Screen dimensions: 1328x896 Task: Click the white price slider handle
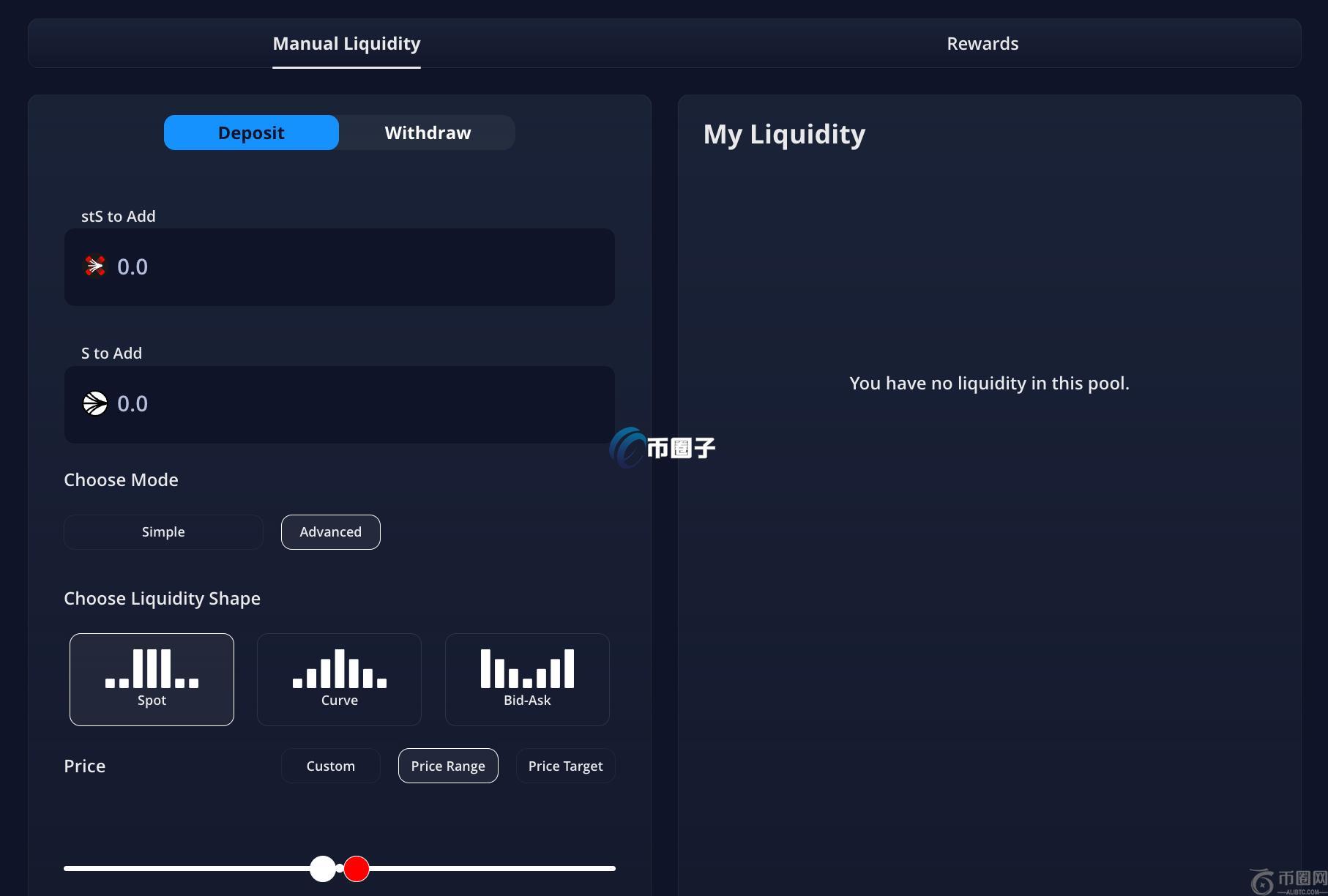(322, 869)
